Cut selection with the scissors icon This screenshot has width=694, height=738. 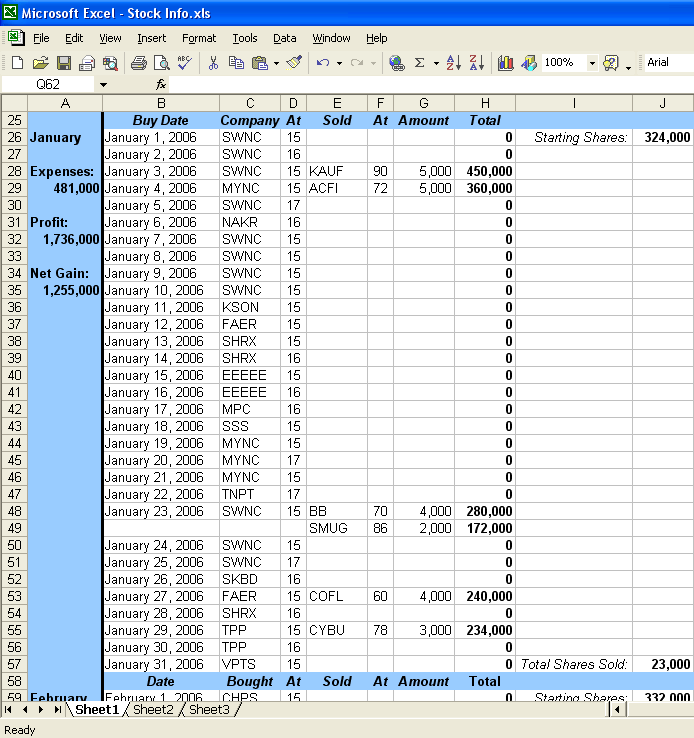[213, 63]
